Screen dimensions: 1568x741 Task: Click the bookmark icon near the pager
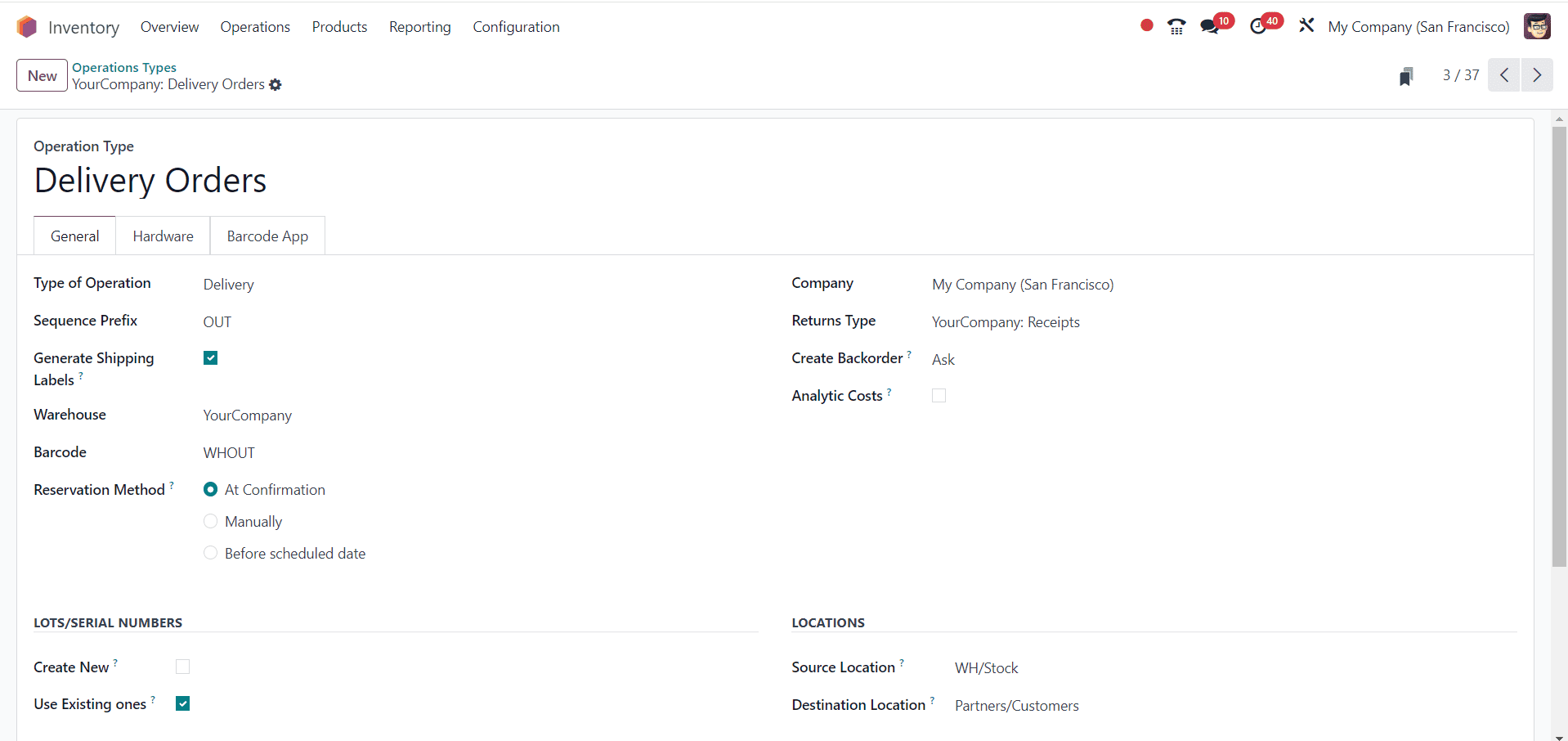1406,75
